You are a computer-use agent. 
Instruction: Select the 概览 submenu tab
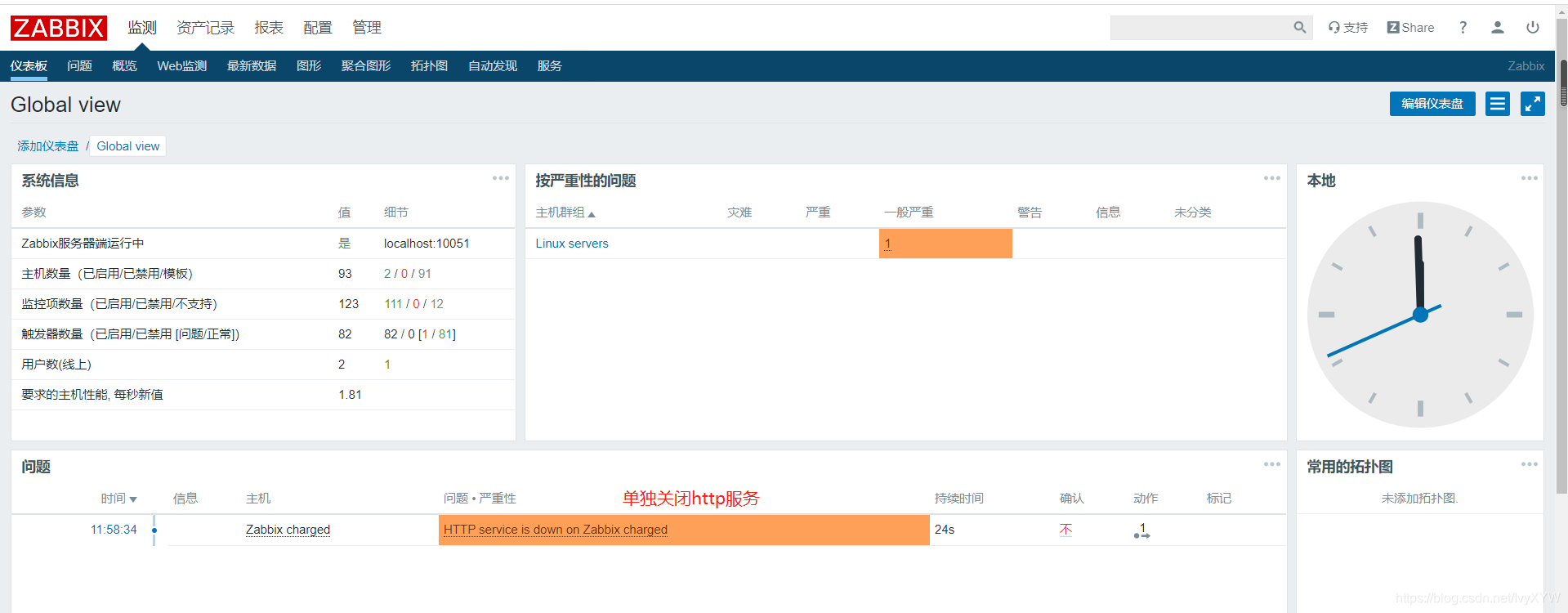(x=124, y=66)
